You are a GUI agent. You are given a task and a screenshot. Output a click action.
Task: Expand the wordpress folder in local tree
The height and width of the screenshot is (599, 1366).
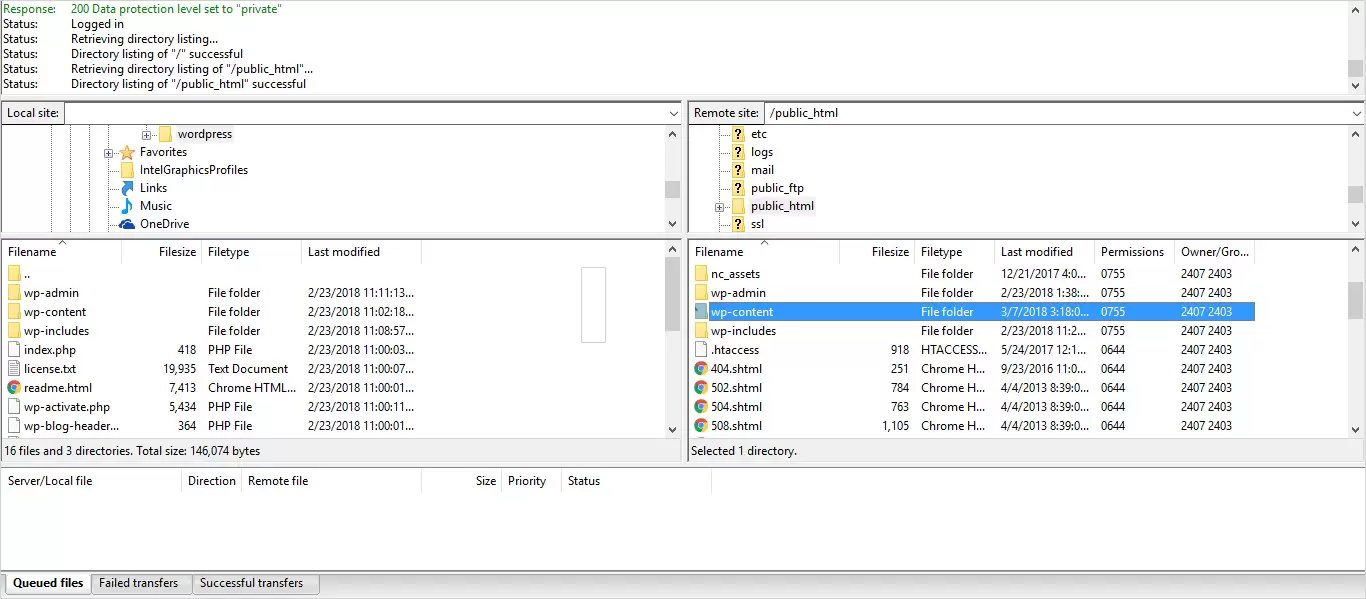point(146,135)
